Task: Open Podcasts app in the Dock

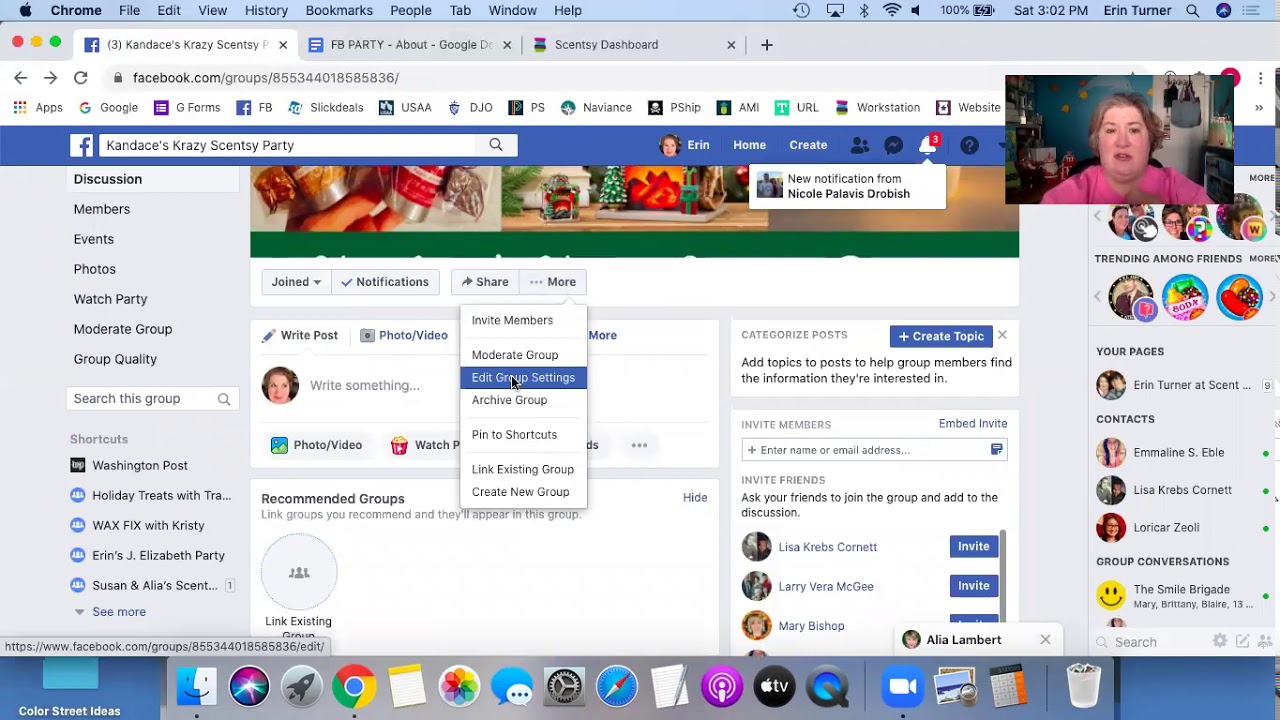Action: 722,687
